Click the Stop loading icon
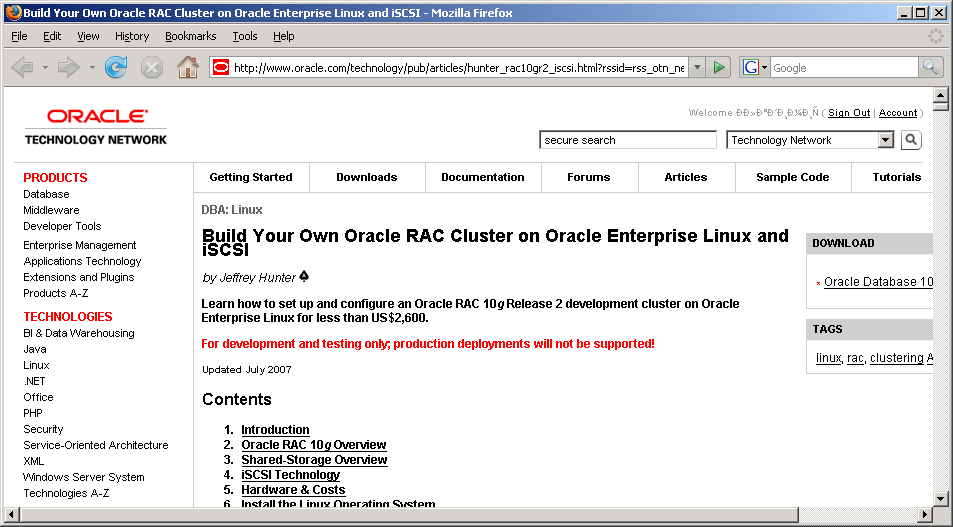 pyautogui.click(x=151, y=68)
